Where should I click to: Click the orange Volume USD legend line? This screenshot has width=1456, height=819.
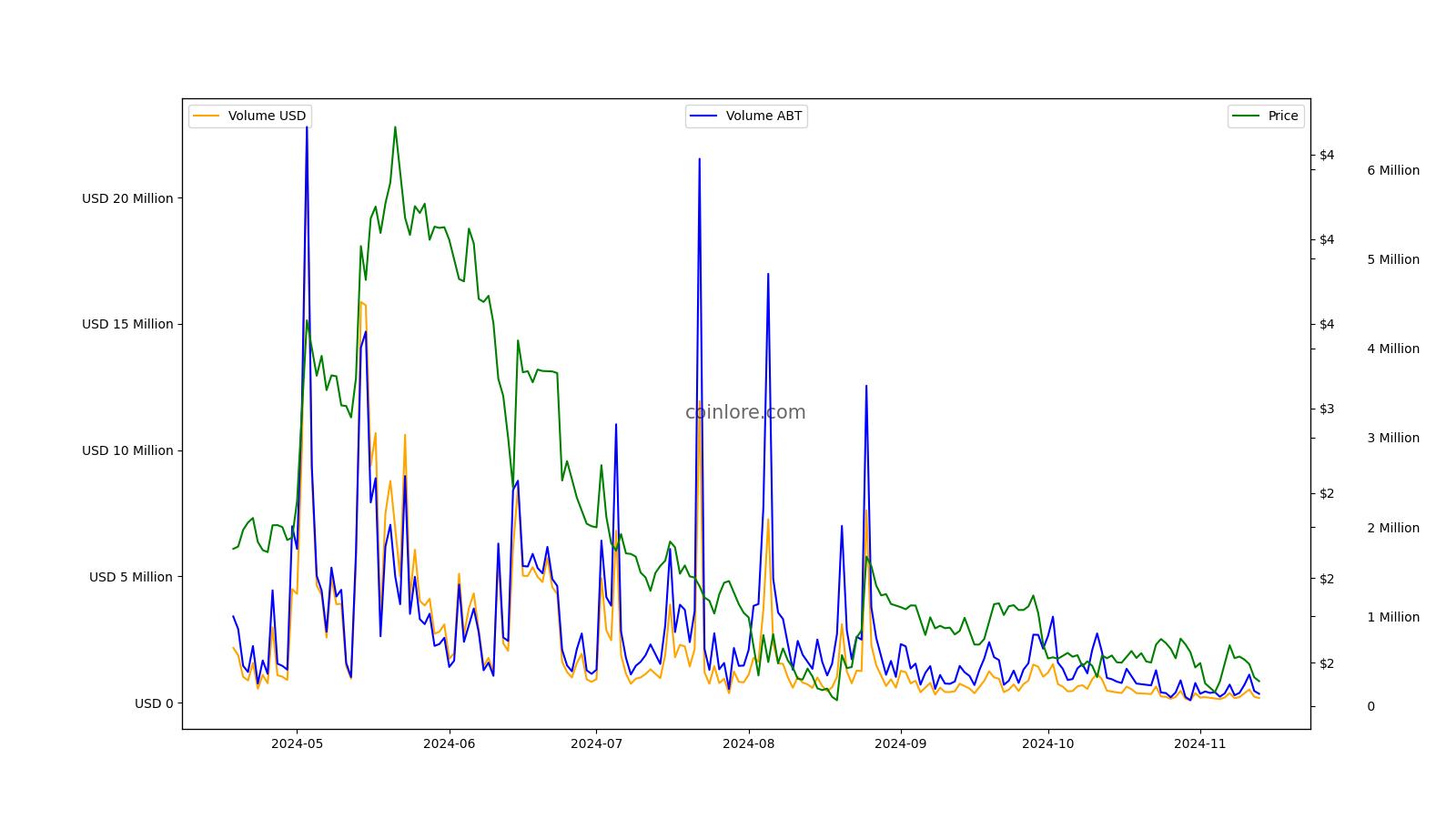[x=207, y=116]
